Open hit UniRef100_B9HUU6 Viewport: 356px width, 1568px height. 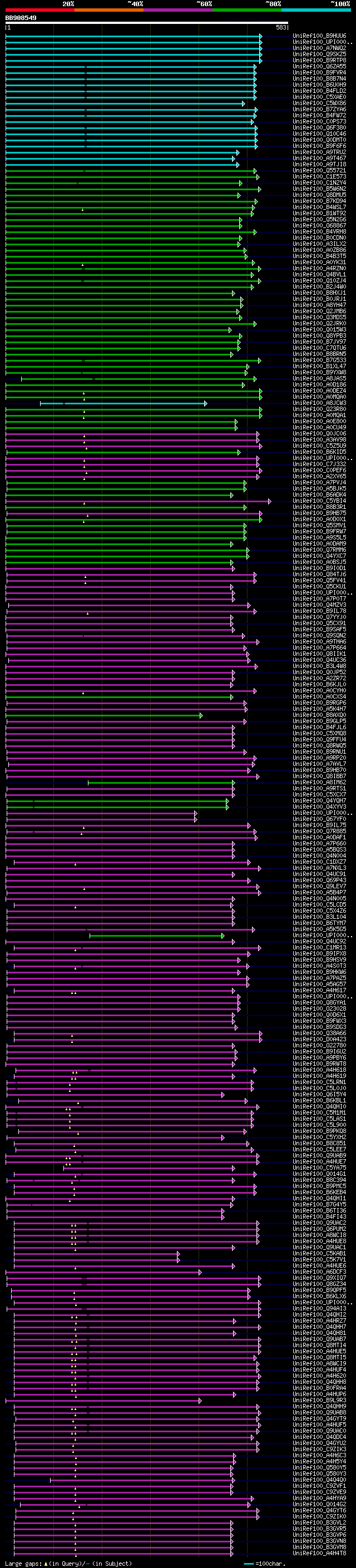tap(319, 36)
